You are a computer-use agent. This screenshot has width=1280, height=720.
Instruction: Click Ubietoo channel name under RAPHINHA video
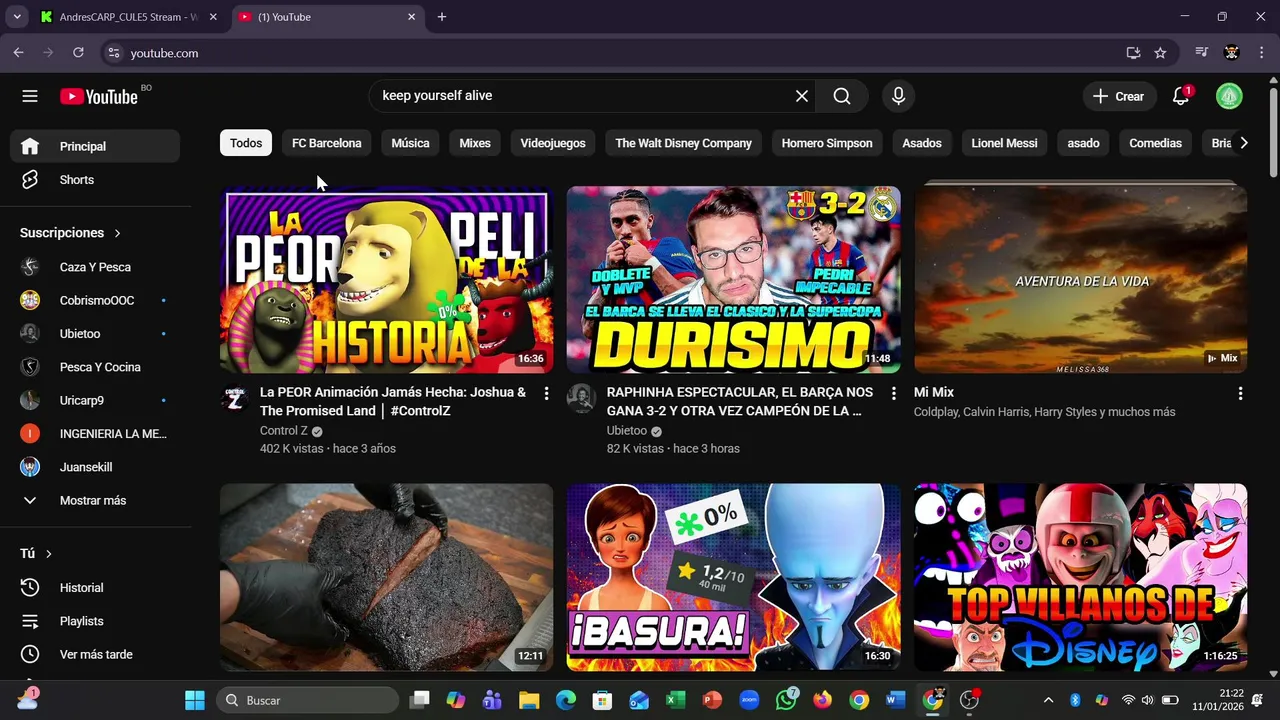(x=627, y=431)
